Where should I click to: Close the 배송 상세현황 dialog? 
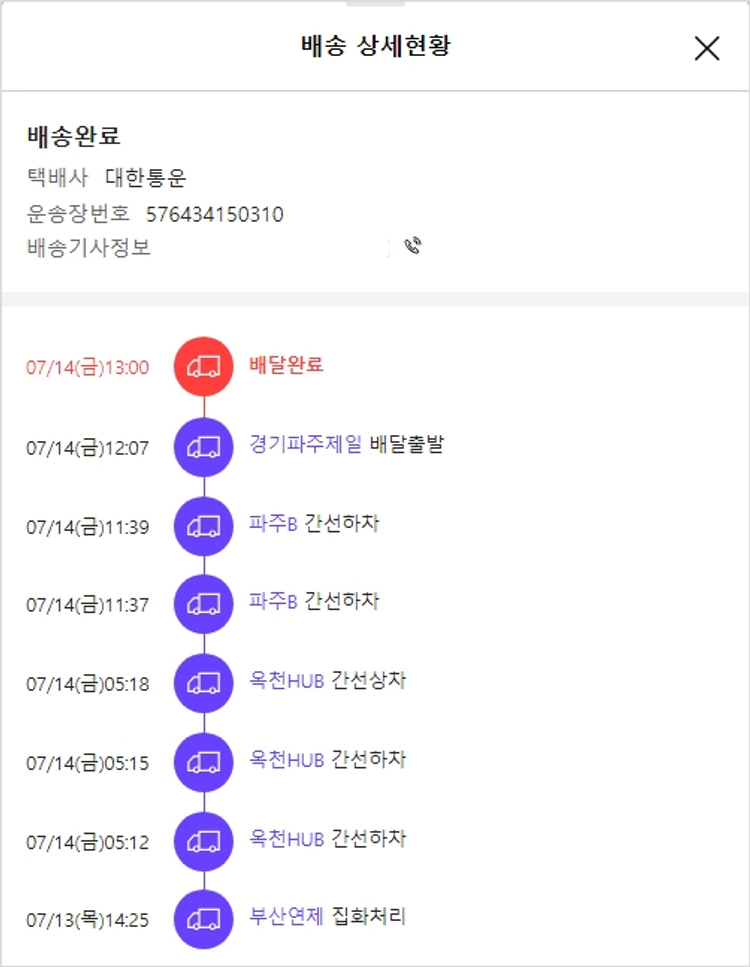click(x=707, y=48)
